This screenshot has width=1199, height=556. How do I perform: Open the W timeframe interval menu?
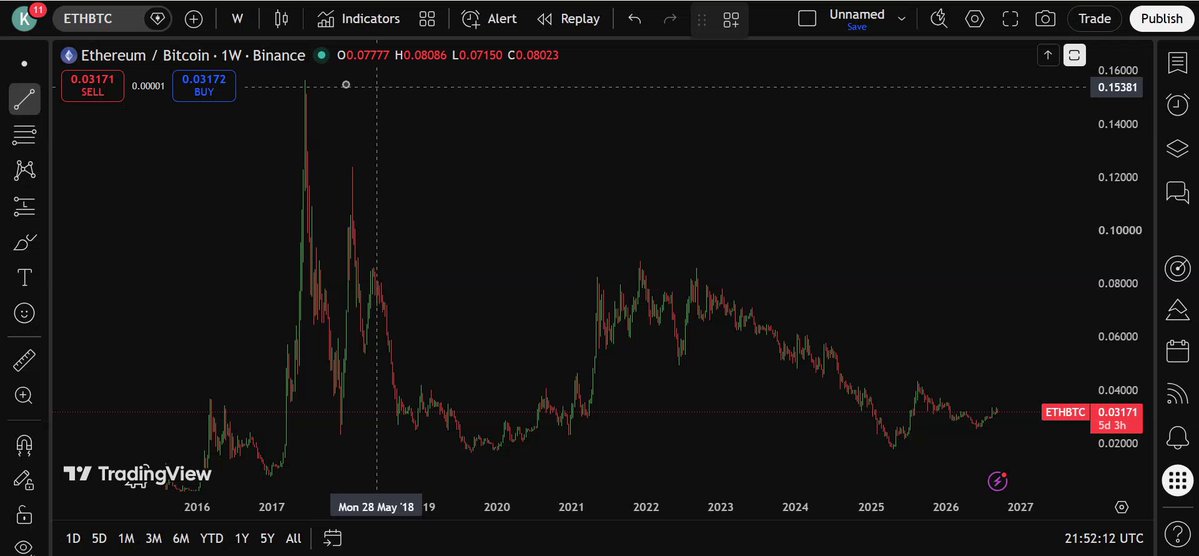(238, 18)
